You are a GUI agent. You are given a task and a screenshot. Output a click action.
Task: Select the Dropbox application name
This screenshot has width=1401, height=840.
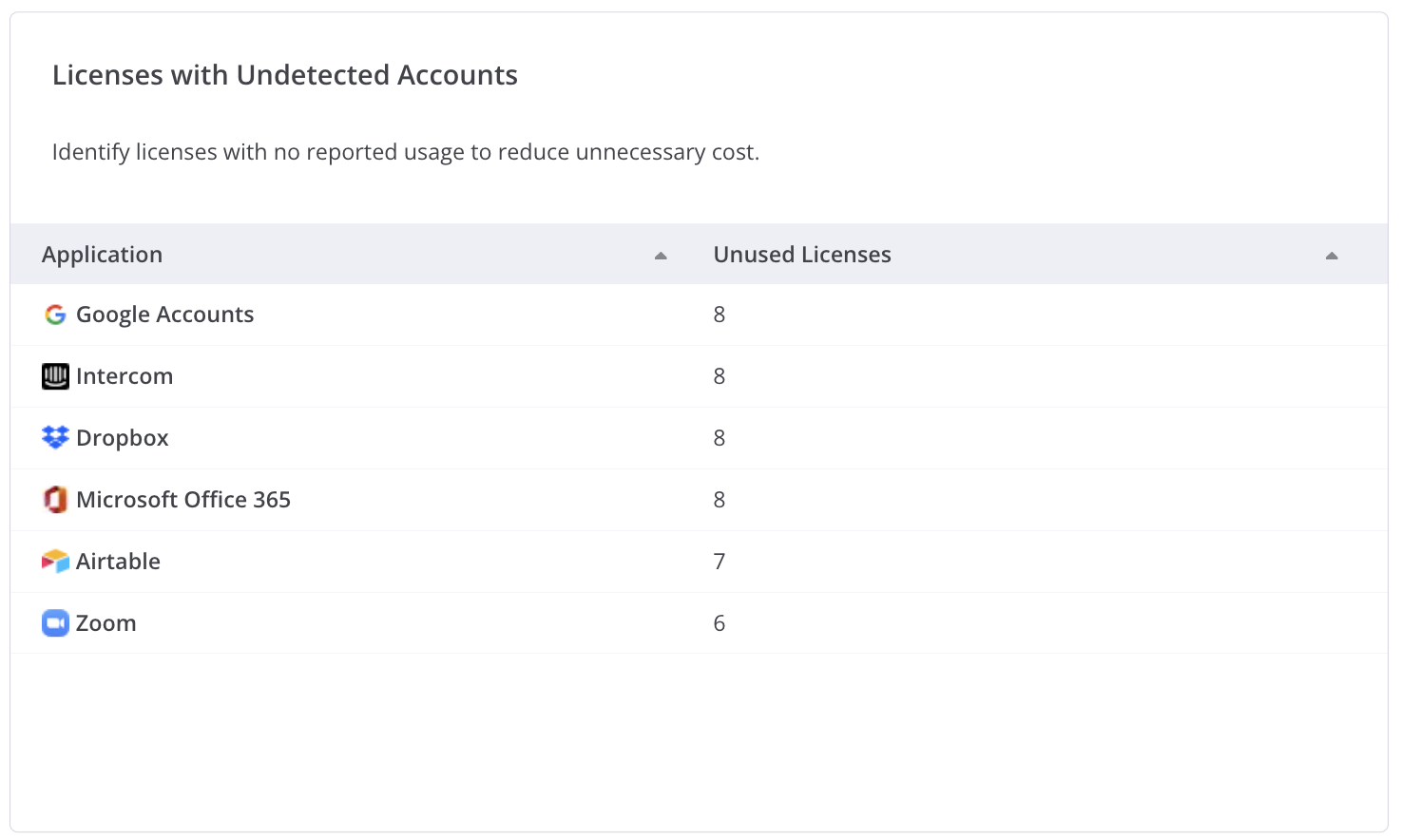[x=122, y=438]
